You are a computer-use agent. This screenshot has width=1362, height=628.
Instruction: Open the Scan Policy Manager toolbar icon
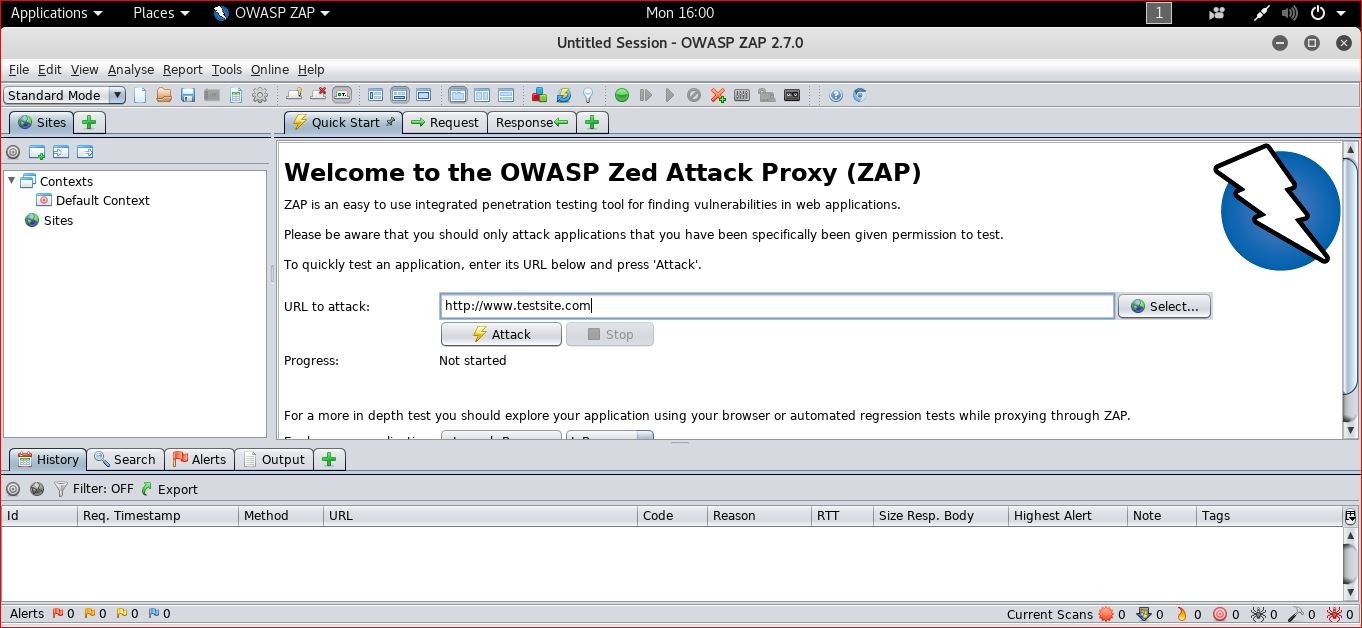[742, 95]
